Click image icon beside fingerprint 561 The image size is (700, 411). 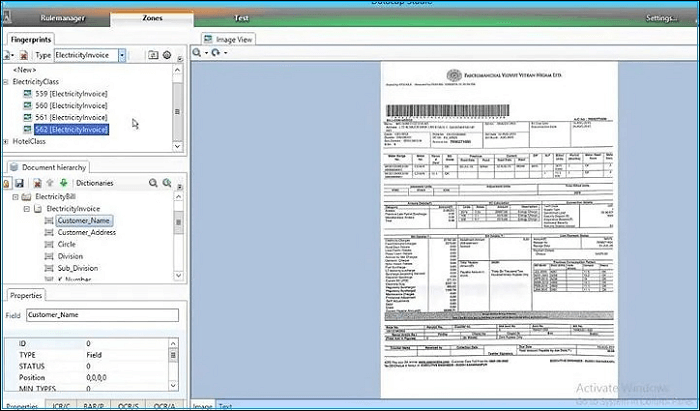(x=28, y=117)
